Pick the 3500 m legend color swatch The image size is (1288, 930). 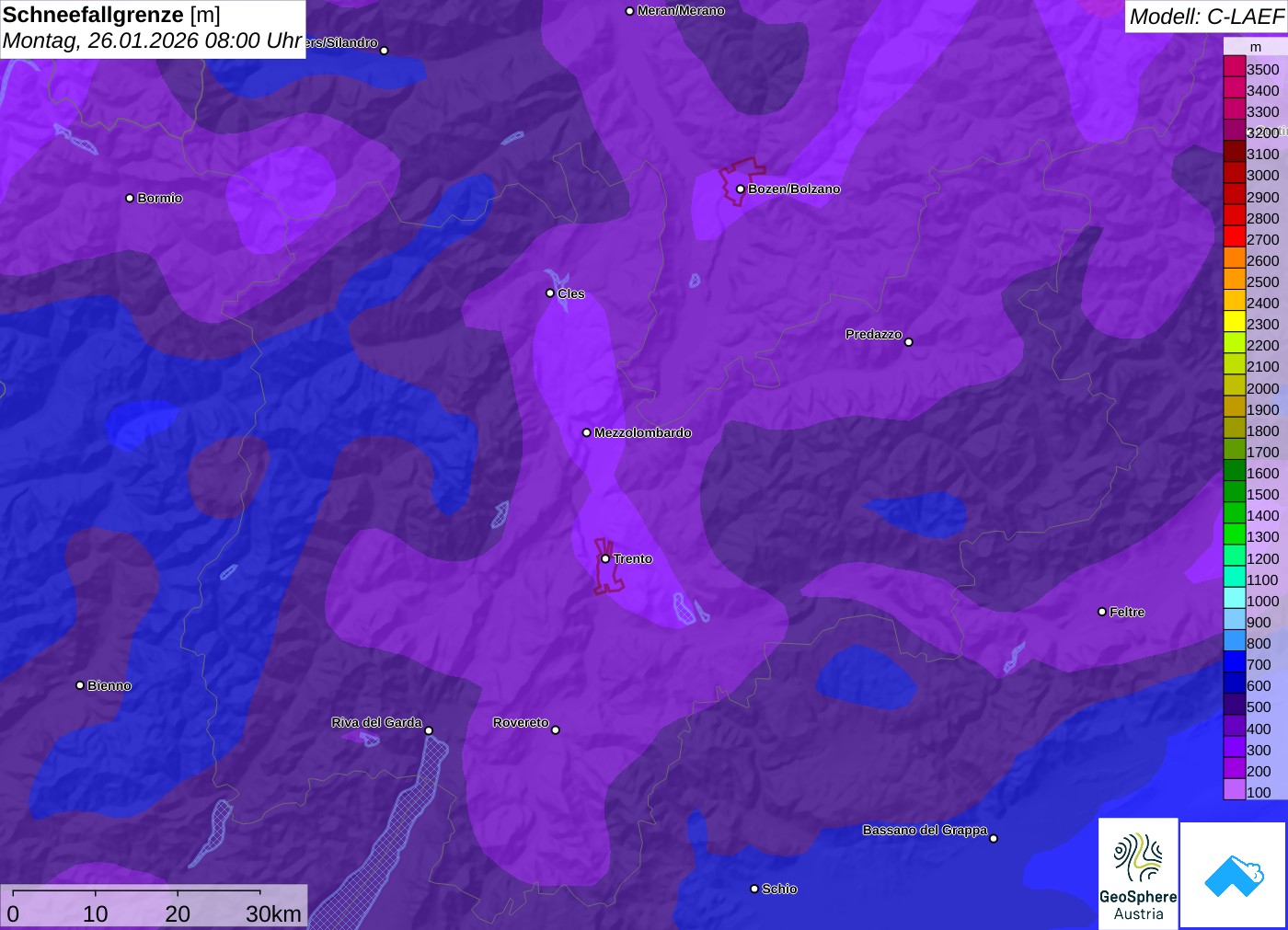(1234, 67)
